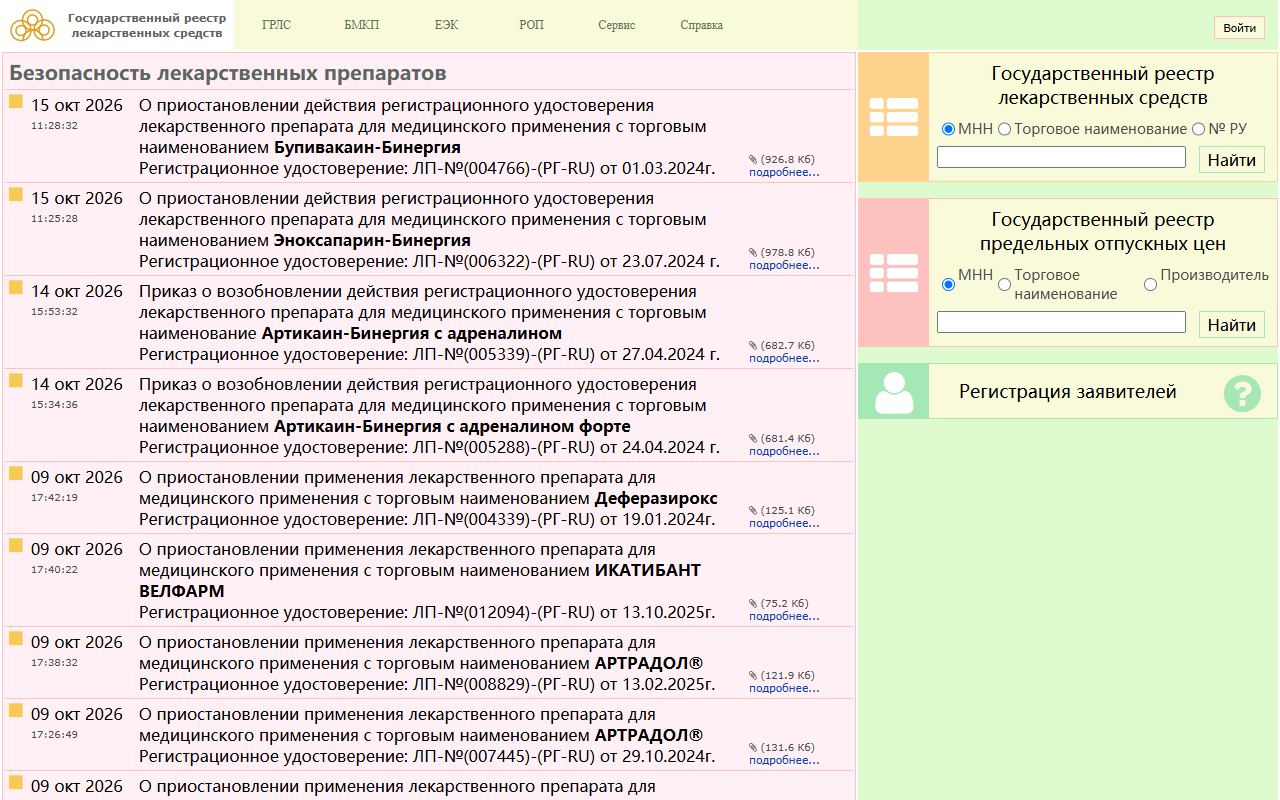Click the Регистрация заявителей link
Image resolution: width=1280 pixels, height=800 pixels.
(x=1067, y=391)
